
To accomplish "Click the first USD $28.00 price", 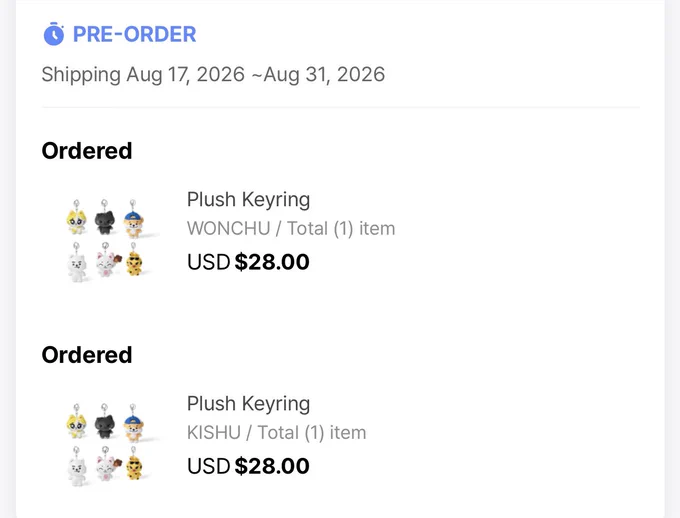I will [x=248, y=262].
